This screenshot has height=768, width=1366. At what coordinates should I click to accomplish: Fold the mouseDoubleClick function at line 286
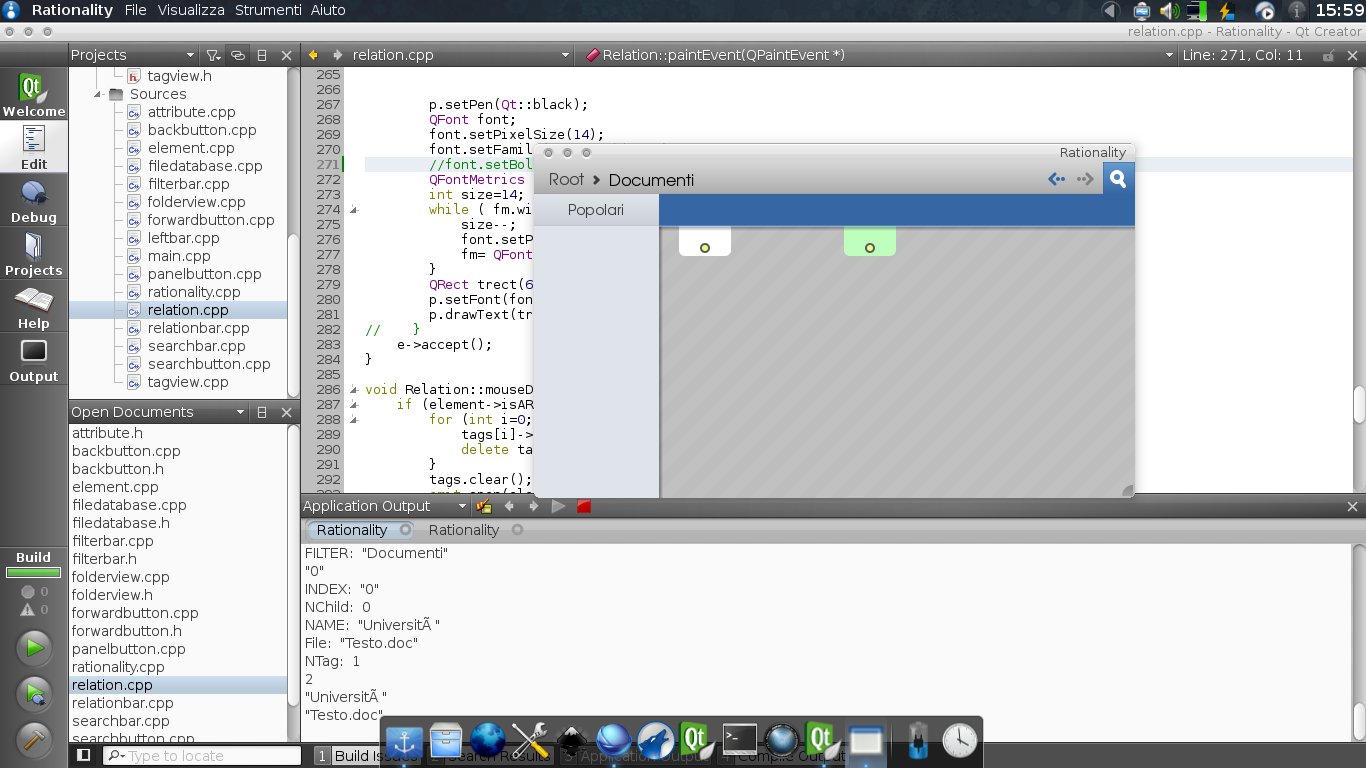point(352,390)
